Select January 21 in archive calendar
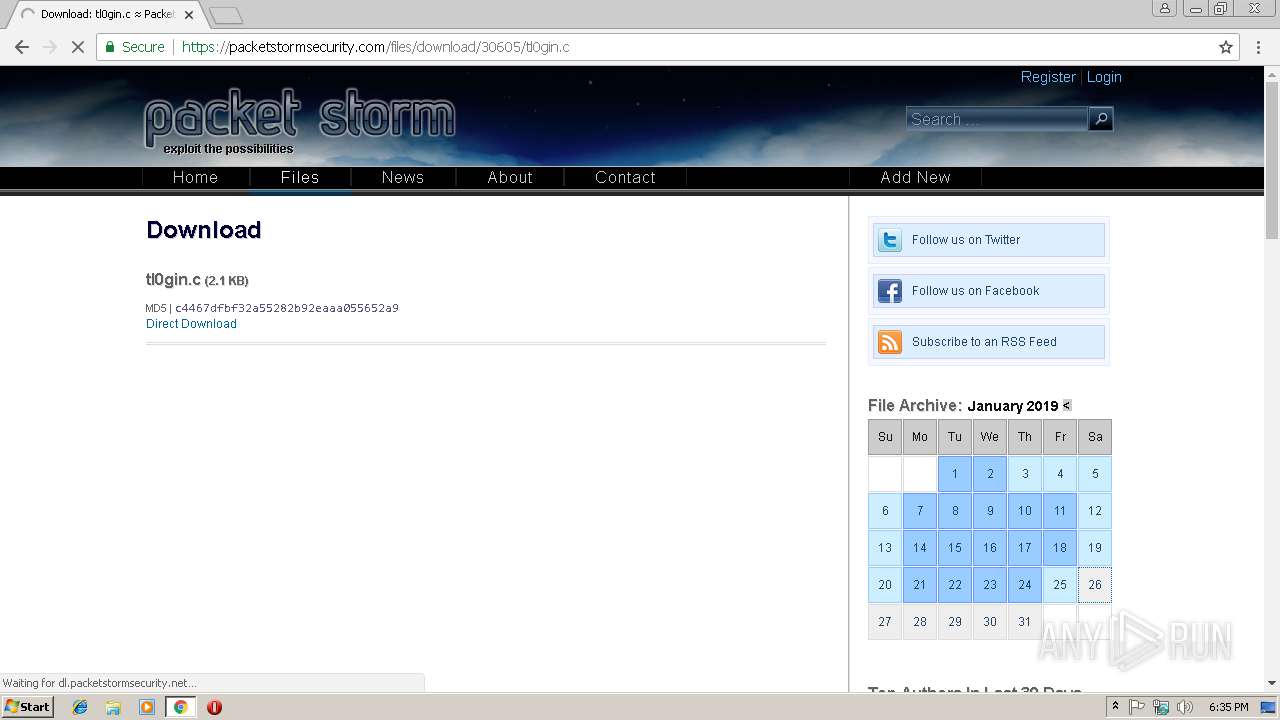The width and height of the screenshot is (1280, 720). click(920, 585)
